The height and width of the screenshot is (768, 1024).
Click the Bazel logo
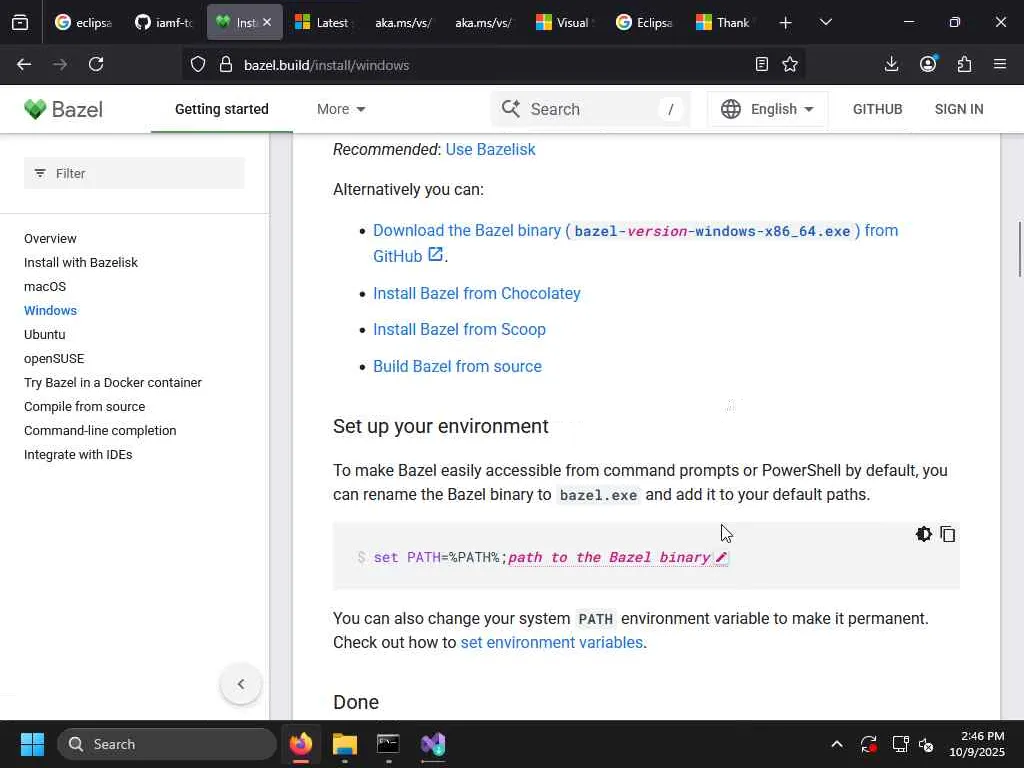(x=63, y=109)
